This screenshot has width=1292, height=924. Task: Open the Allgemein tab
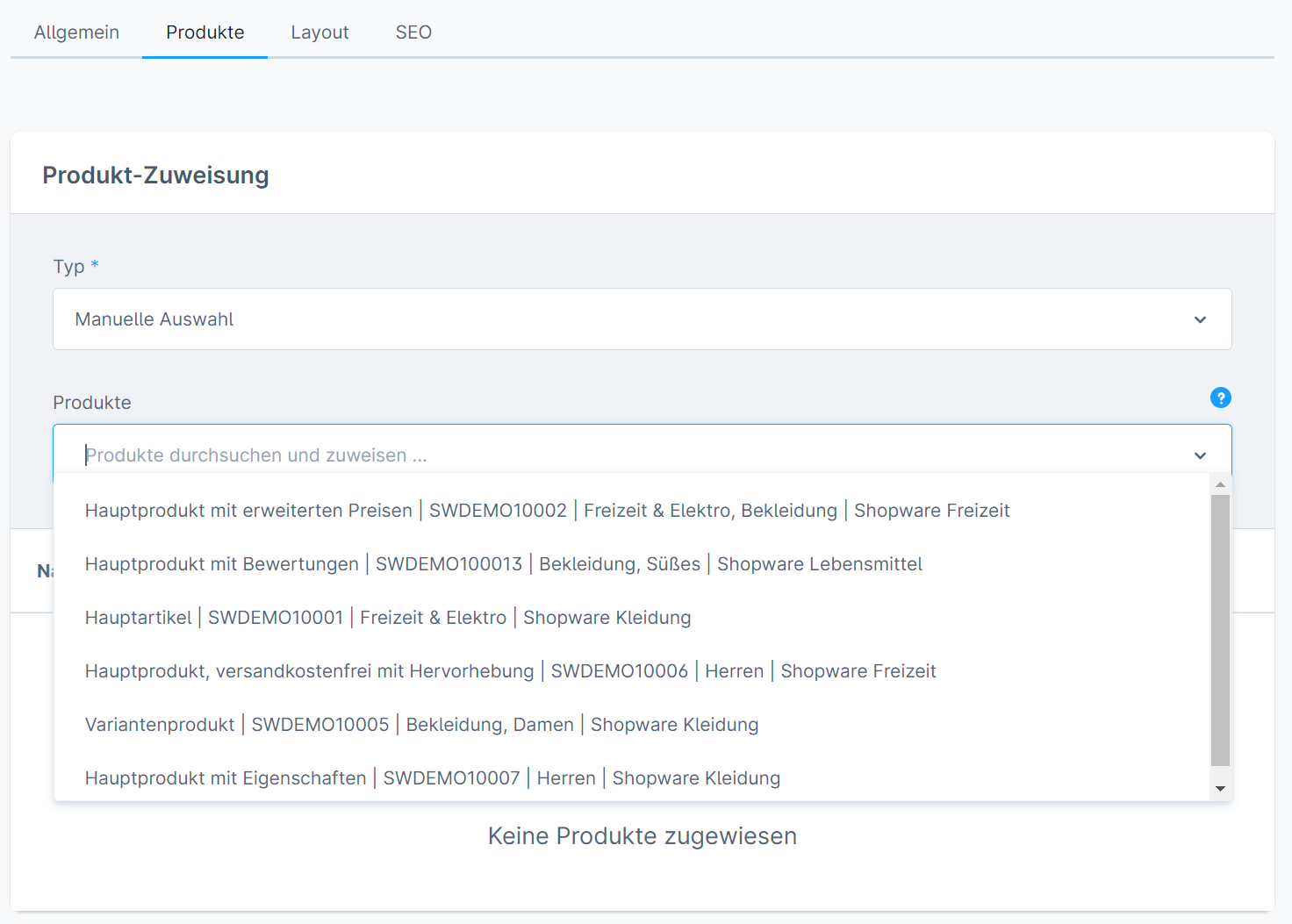click(x=76, y=32)
